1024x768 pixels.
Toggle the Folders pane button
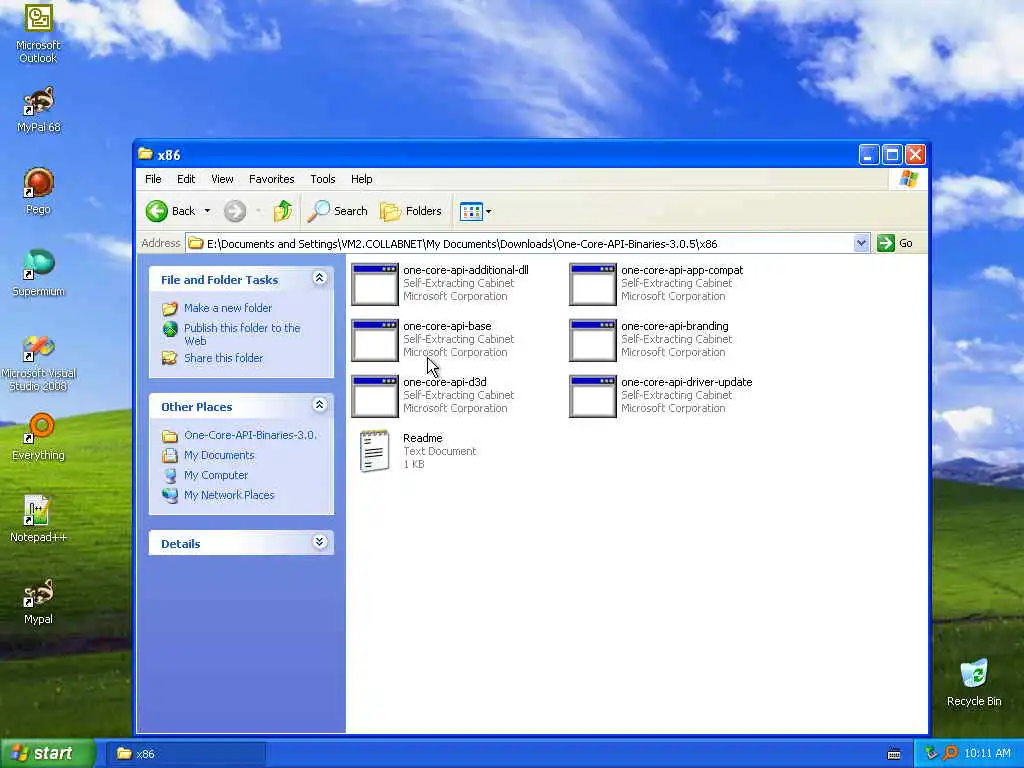[411, 211]
